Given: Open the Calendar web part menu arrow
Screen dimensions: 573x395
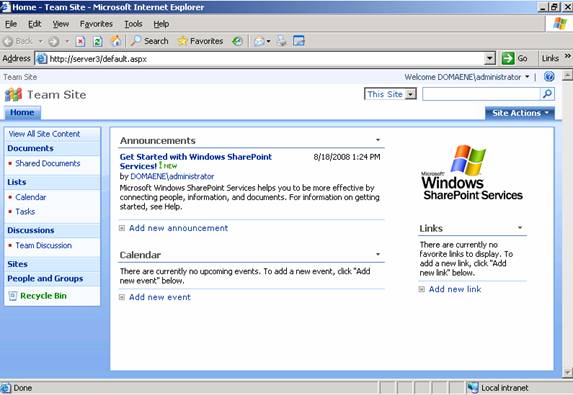Looking at the screenshot, I should coord(378,254).
